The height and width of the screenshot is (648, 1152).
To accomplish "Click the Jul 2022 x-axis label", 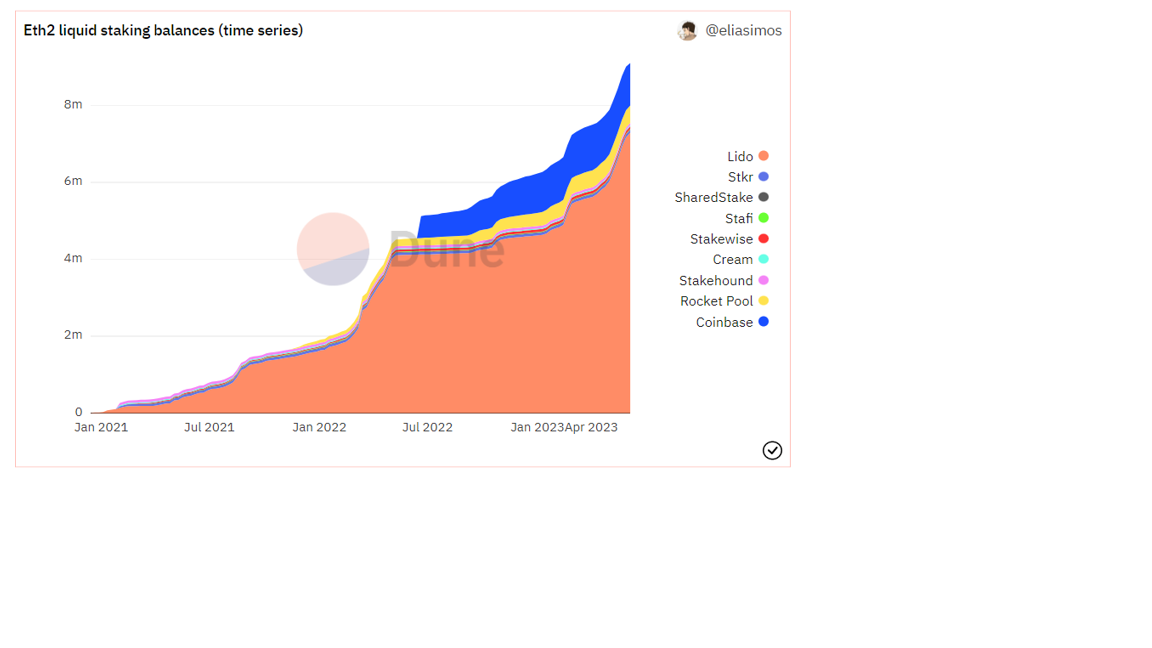I will click(x=427, y=427).
